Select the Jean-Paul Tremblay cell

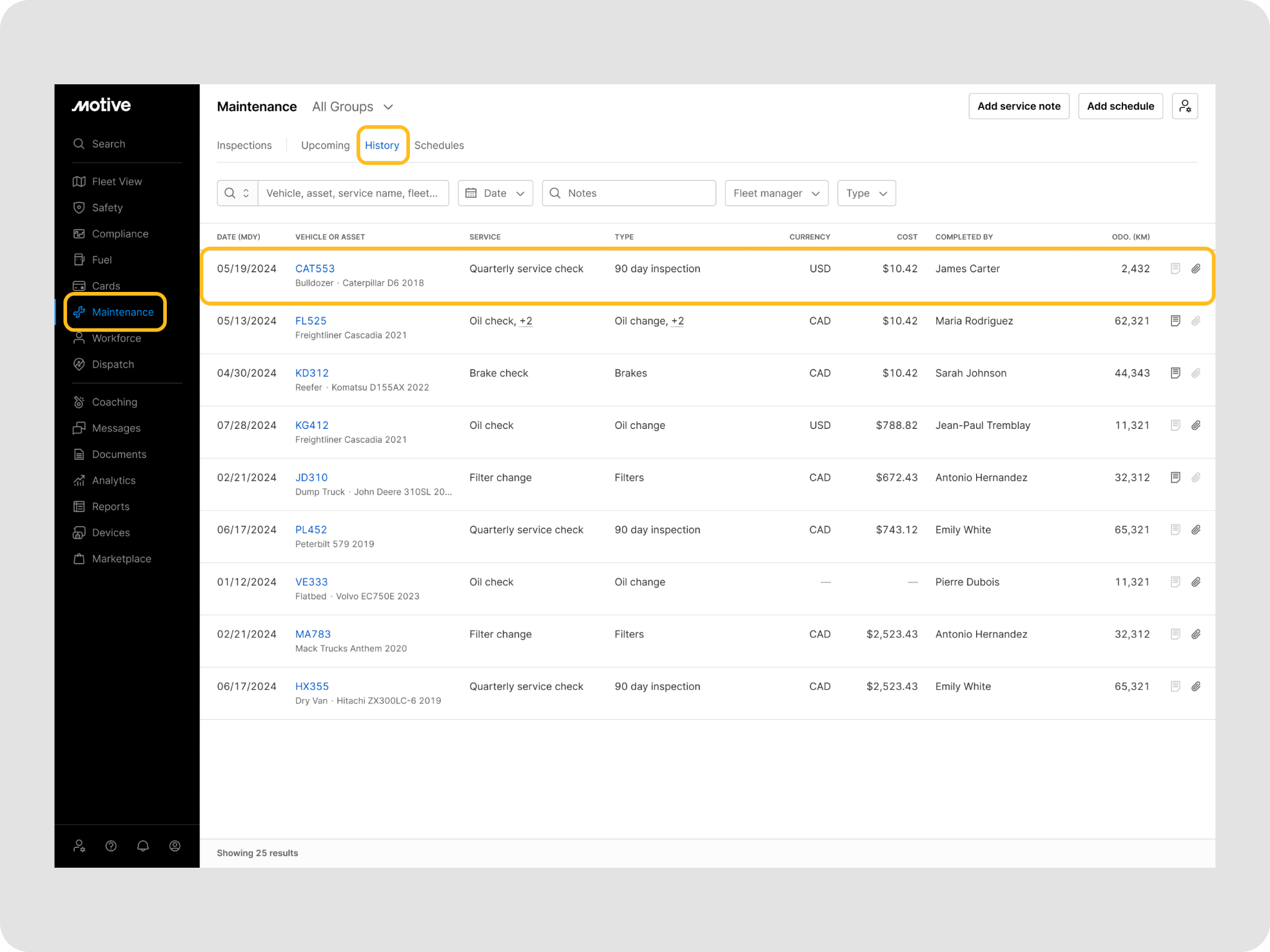coord(983,425)
